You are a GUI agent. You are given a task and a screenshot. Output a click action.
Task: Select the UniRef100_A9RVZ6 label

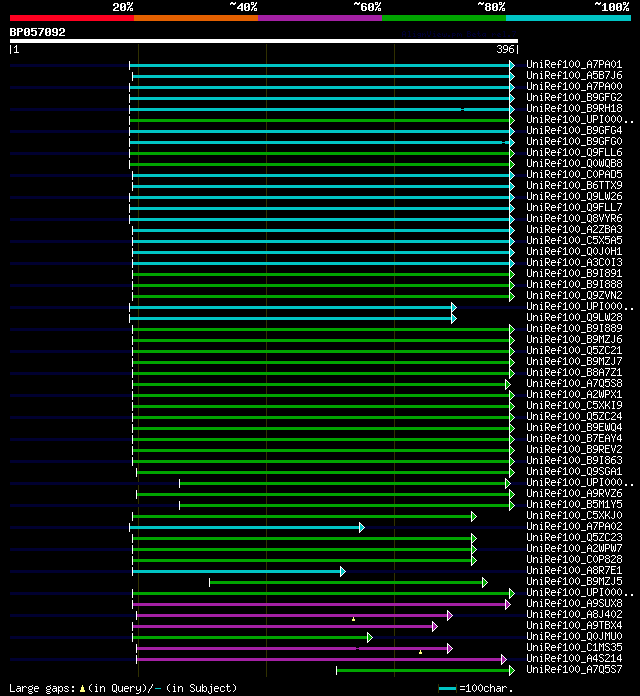click(574, 494)
